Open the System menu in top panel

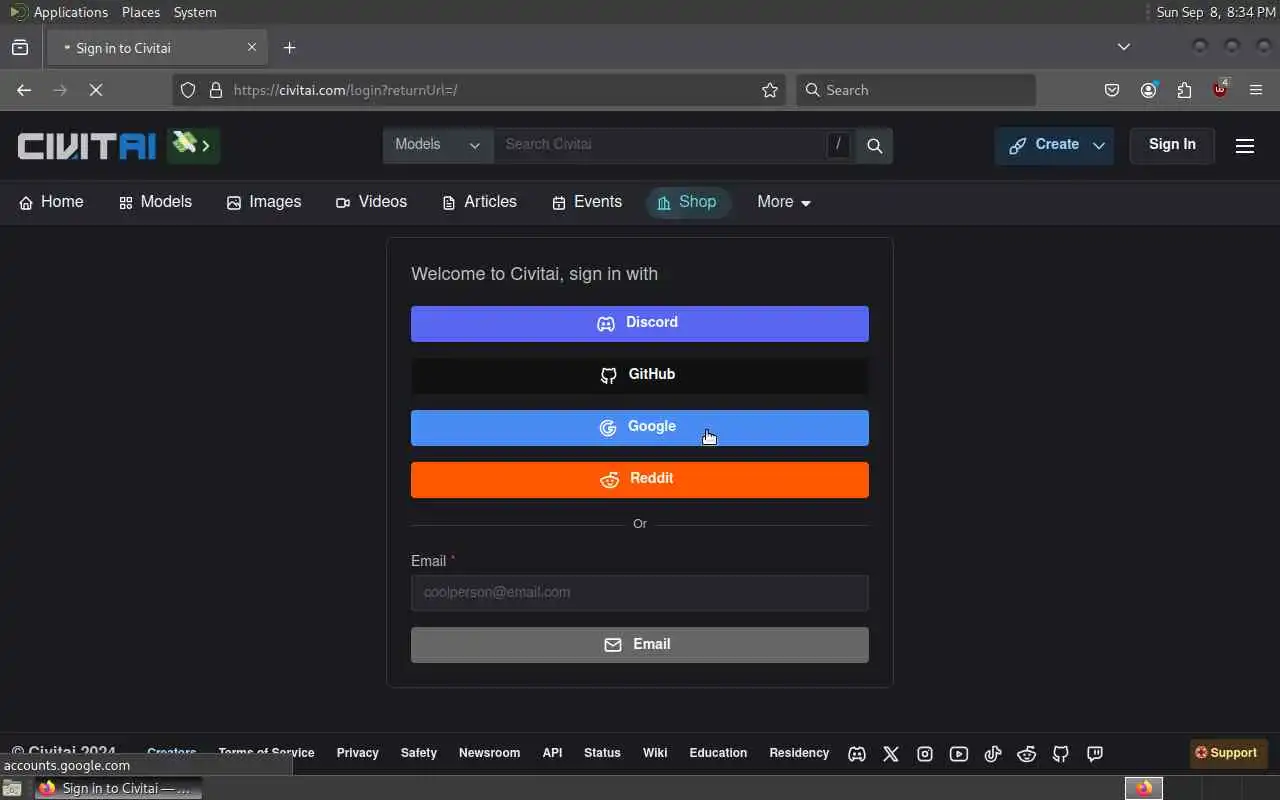click(x=195, y=12)
